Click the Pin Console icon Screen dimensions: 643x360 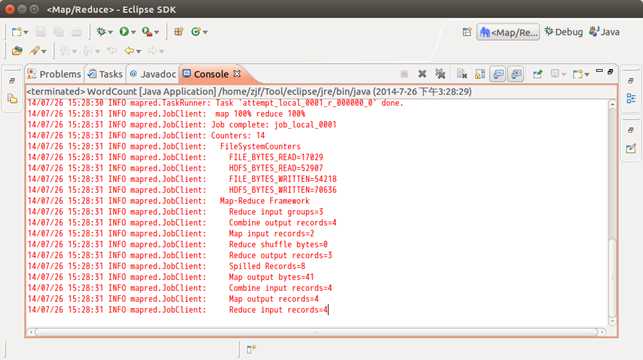(537, 74)
